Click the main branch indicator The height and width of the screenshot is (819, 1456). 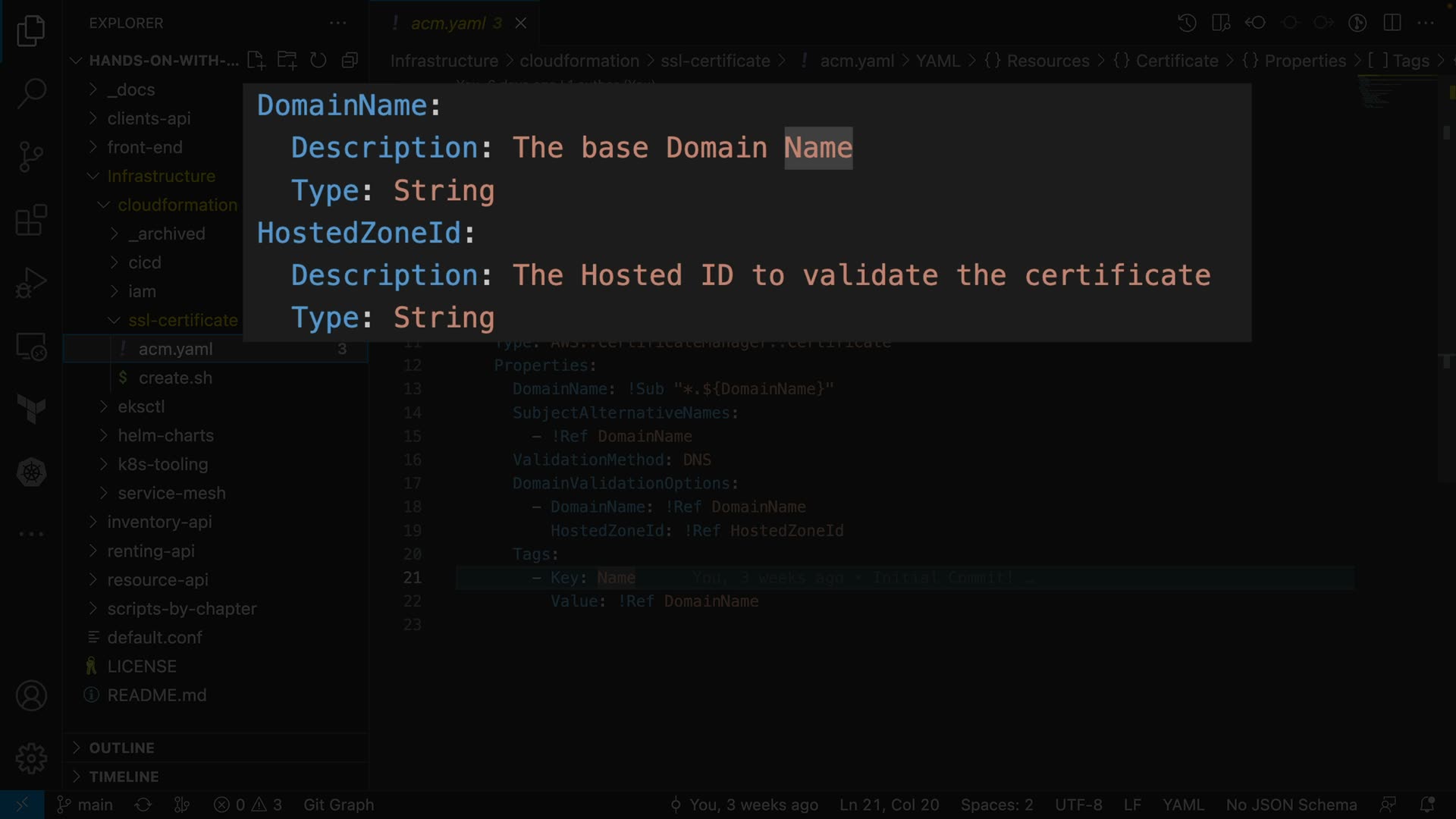click(86, 805)
